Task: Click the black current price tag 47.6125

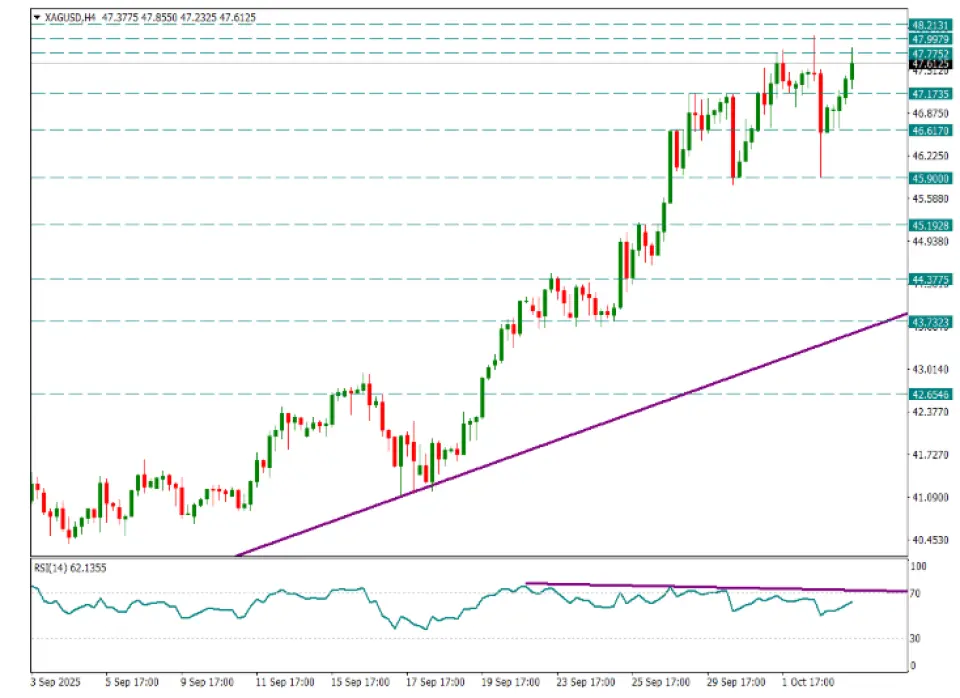Action: [x=929, y=63]
